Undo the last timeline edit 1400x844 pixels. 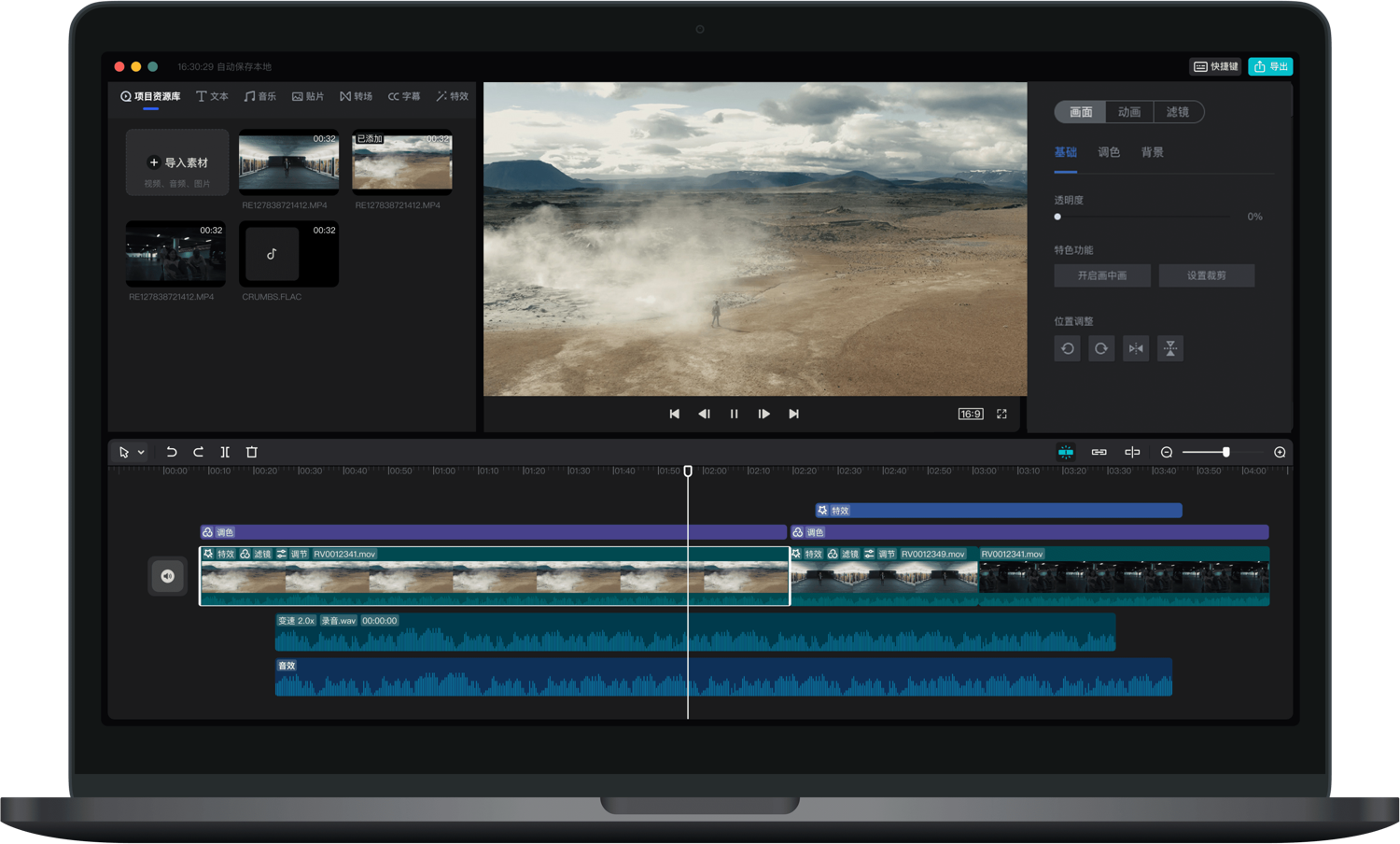(172, 452)
